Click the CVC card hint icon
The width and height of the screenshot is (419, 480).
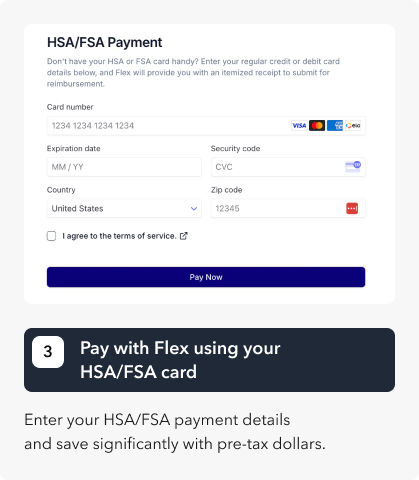[x=353, y=166]
